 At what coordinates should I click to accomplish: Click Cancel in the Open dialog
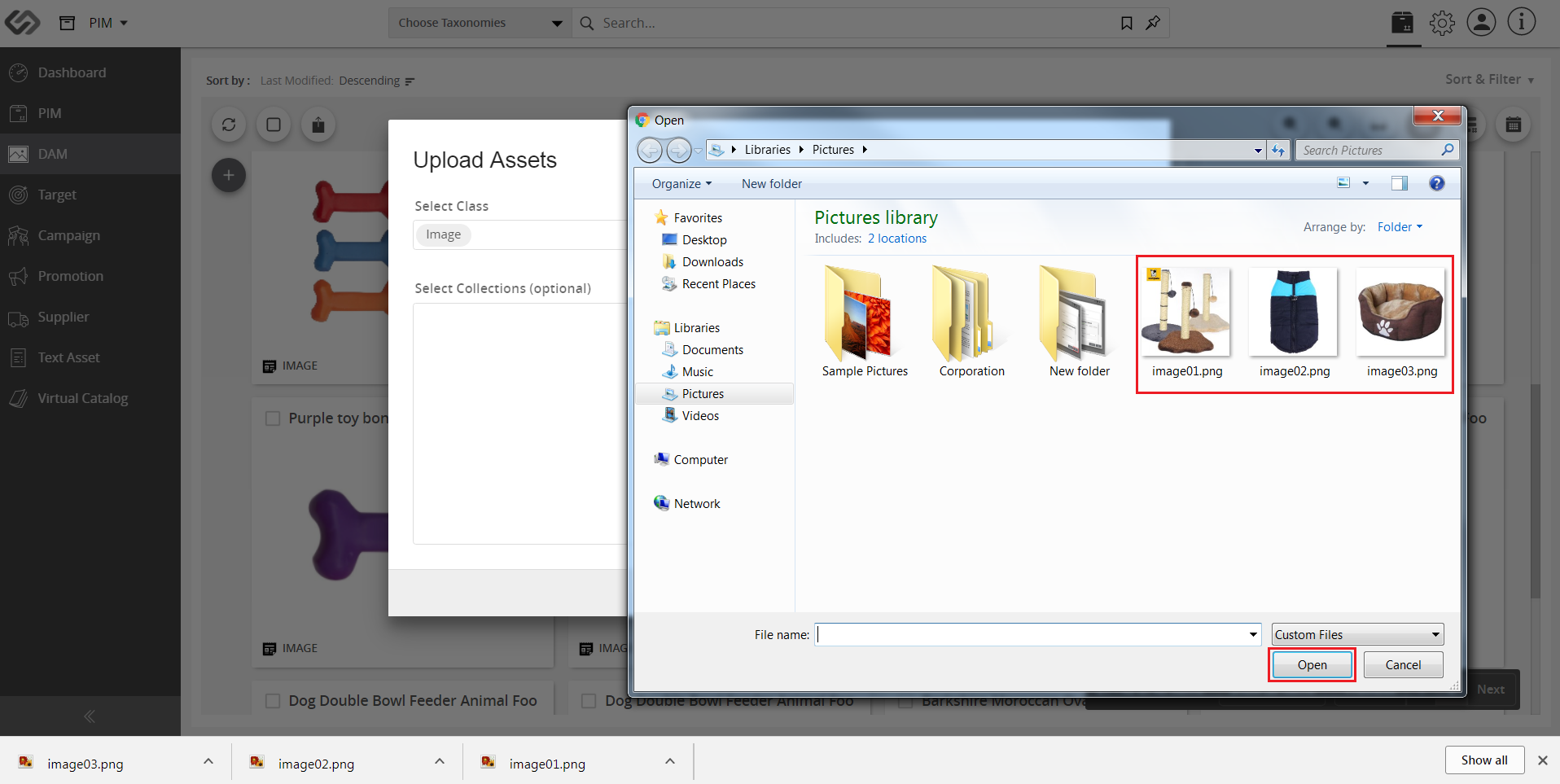click(x=1404, y=665)
